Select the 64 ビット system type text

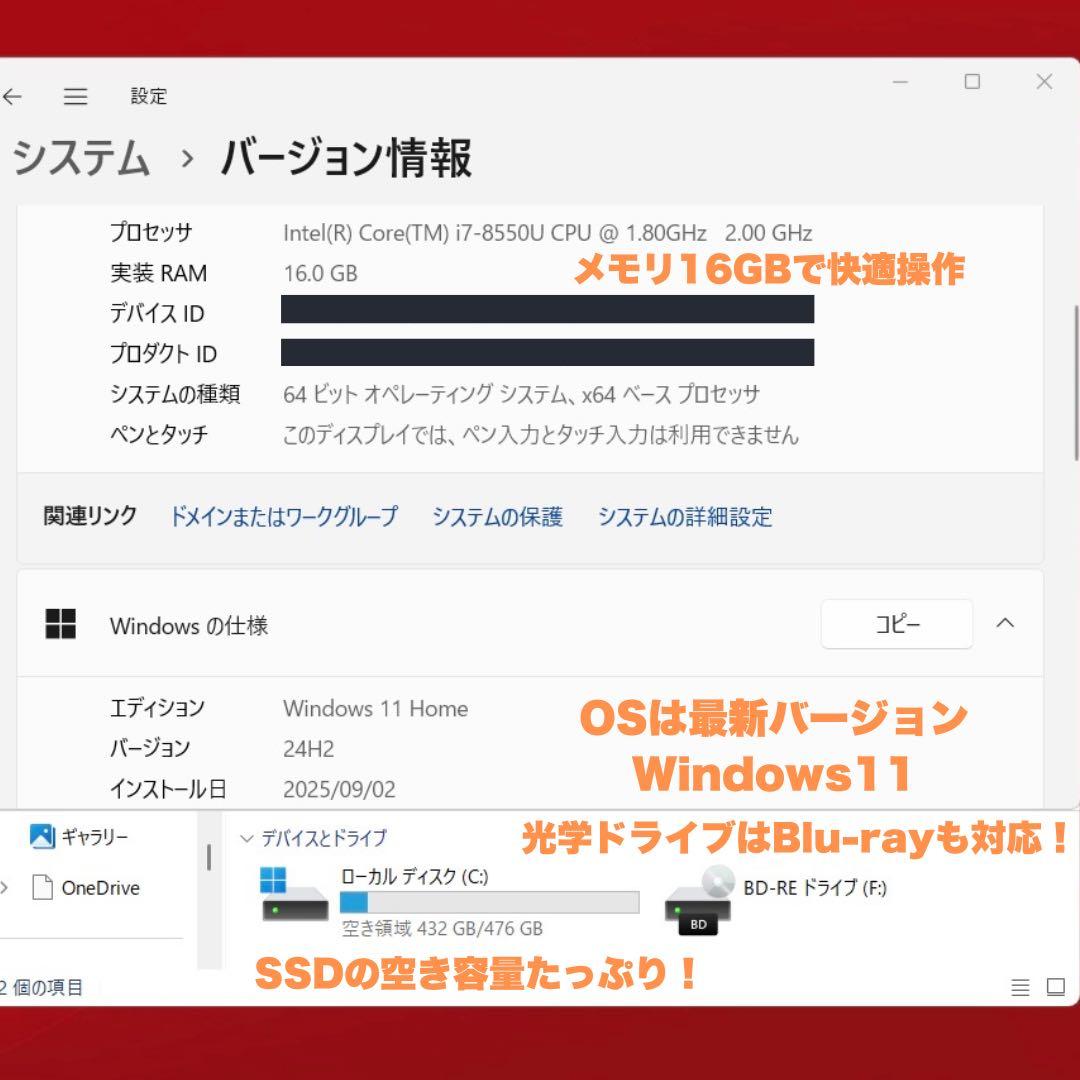pyautogui.click(x=521, y=394)
